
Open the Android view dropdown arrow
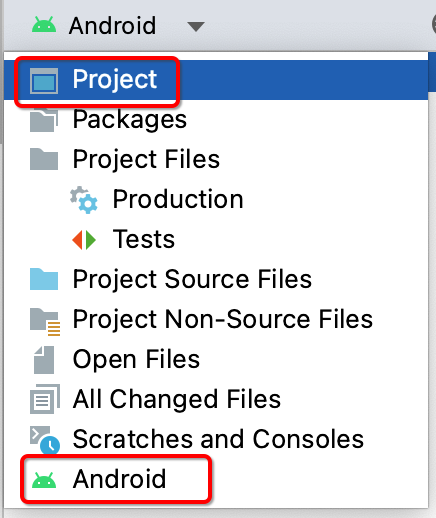click(196, 27)
